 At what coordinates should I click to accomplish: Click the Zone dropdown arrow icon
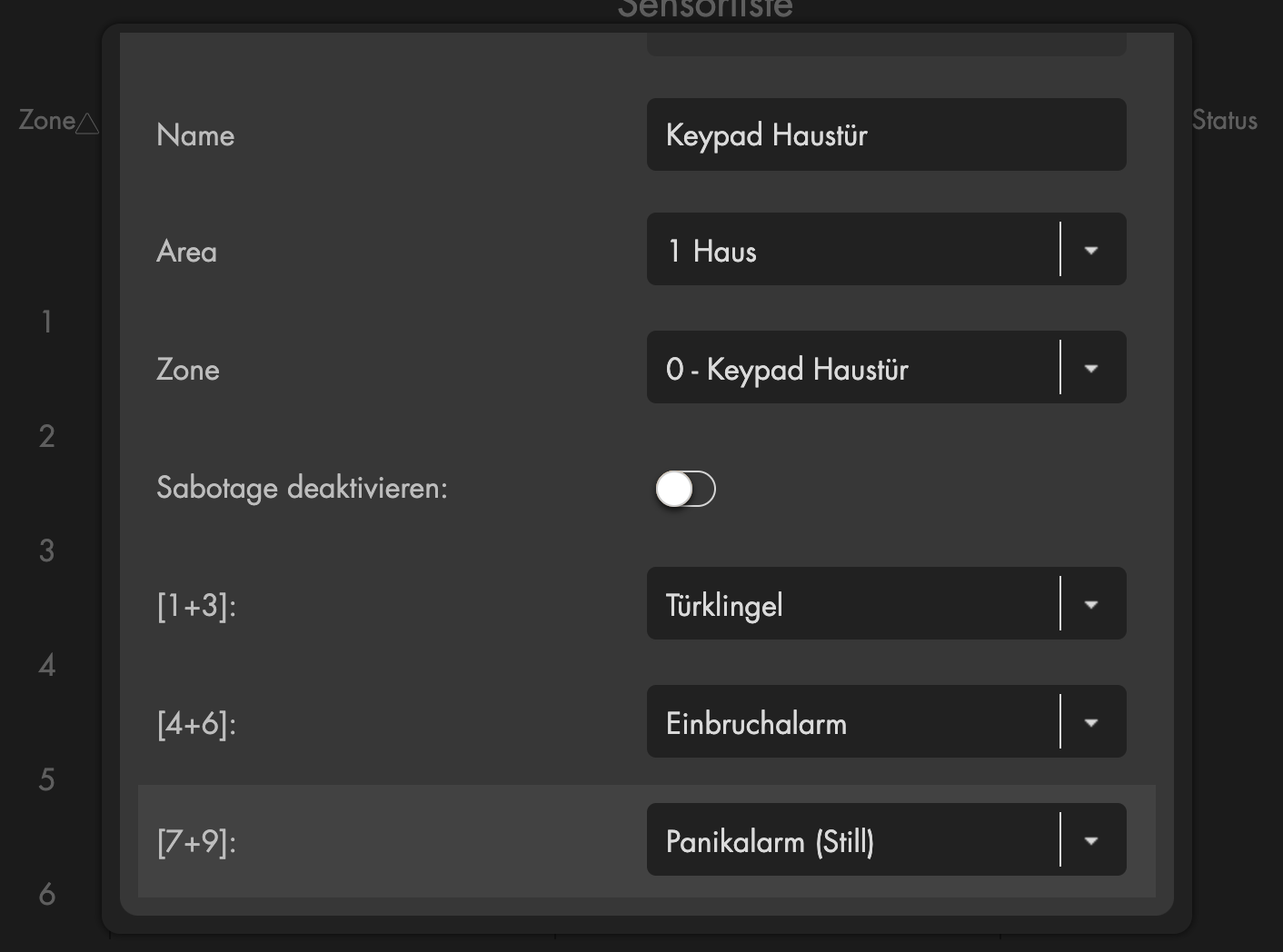pyautogui.click(x=1091, y=368)
